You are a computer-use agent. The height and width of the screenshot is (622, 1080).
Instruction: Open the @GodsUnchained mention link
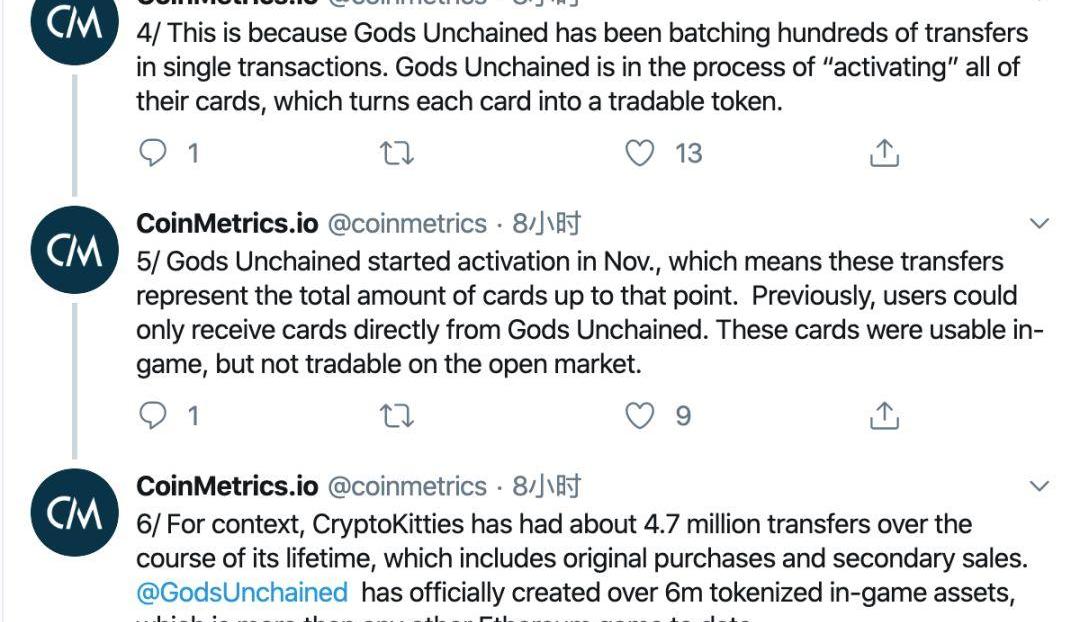(242, 592)
